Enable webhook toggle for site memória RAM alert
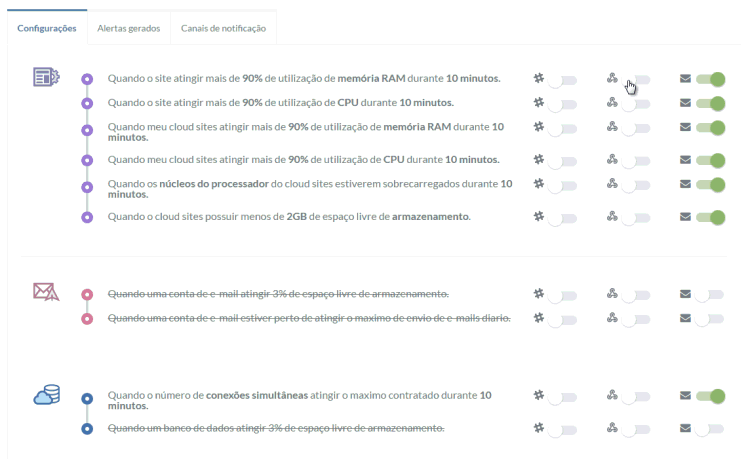Image resolution: width=750 pixels, height=459 pixels. (x=636, y=80)
